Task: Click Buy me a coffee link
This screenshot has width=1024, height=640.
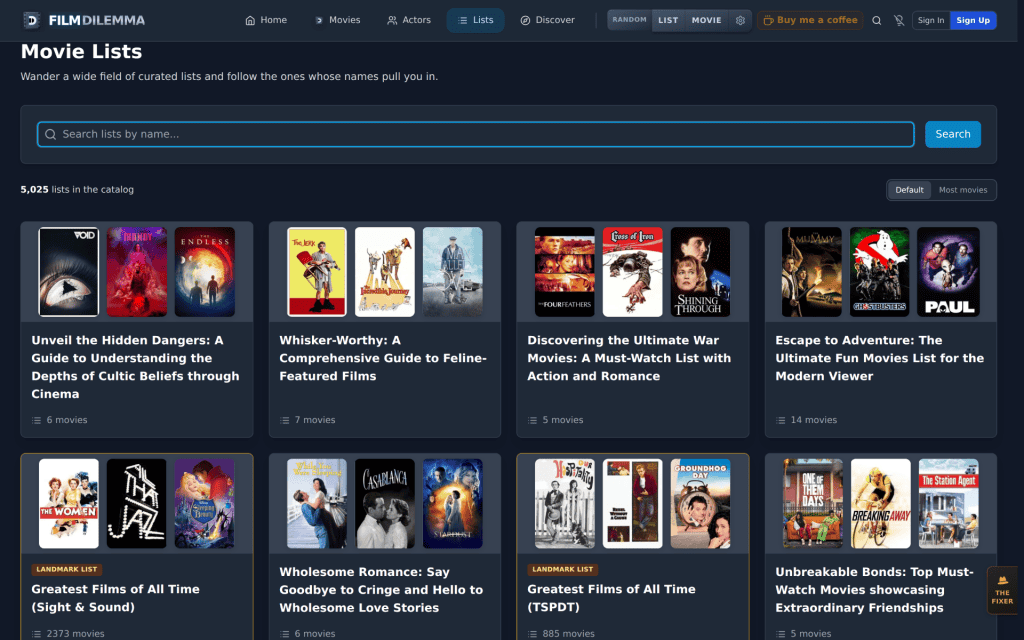Action: (x=810, y=20)
